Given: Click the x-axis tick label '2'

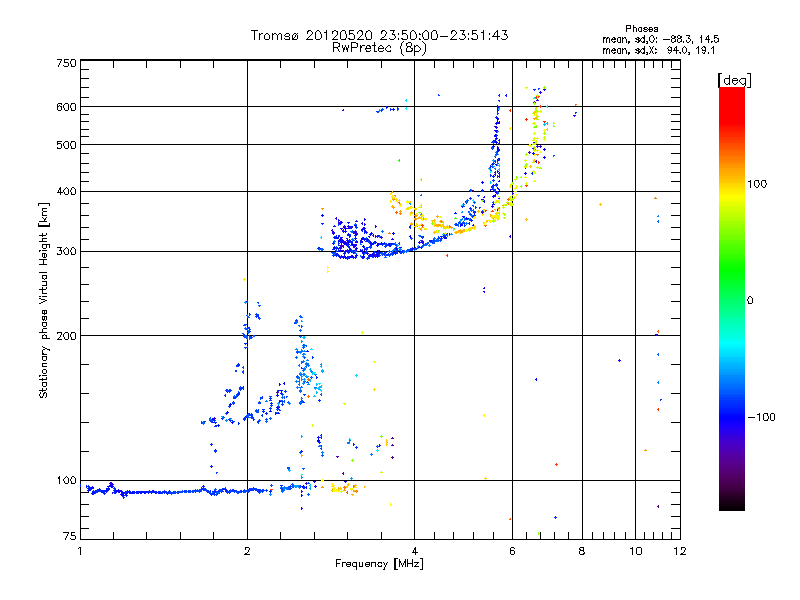Looking at the screenshot, I should (x=247, y=551).
